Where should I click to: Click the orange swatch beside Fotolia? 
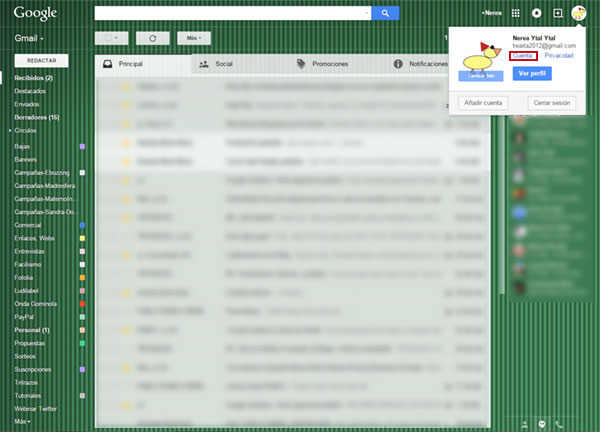pyautogui.click(x=82, y=278)
